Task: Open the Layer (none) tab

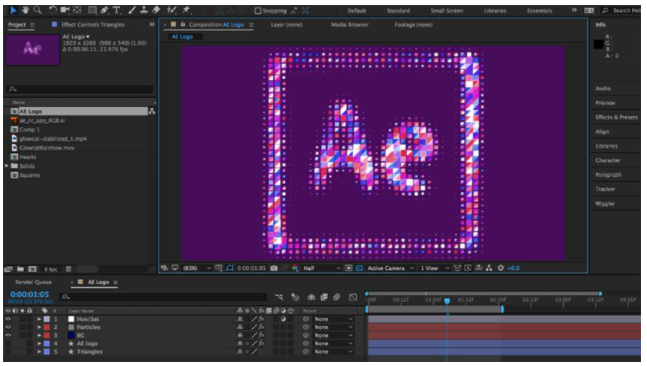Action: (286, 25)
